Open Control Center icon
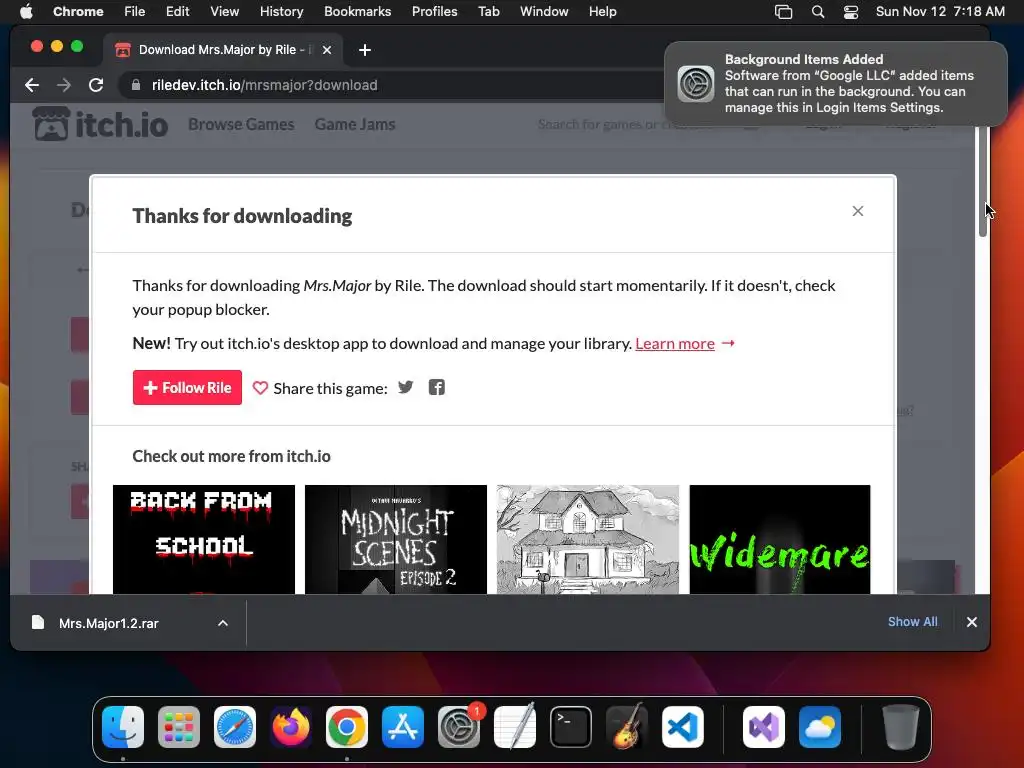Viewport: 1024px width, 768px height. [851, 12]
